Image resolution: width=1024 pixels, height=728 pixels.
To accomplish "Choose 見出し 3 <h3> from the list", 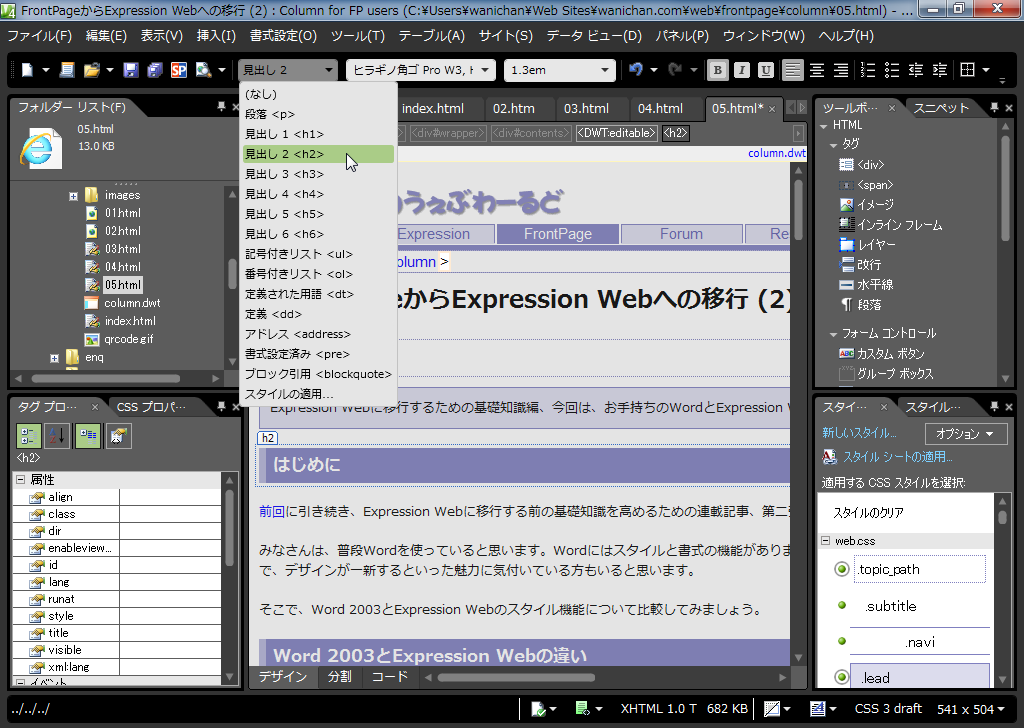I will point(319,174).
